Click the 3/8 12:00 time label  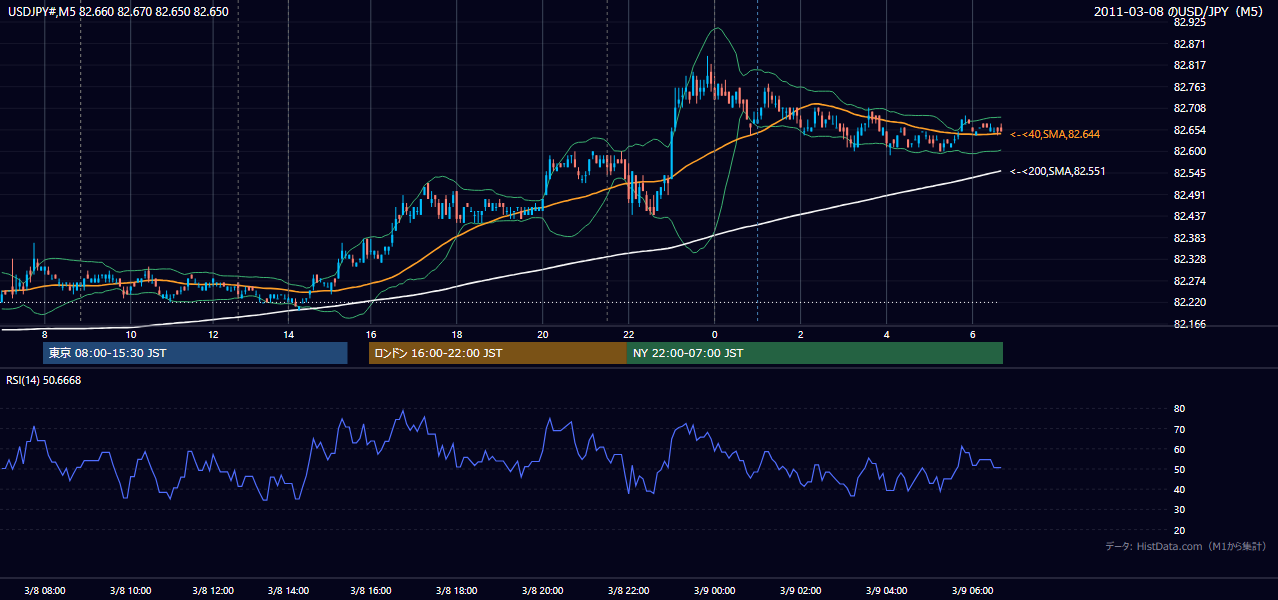click(212, 591)
